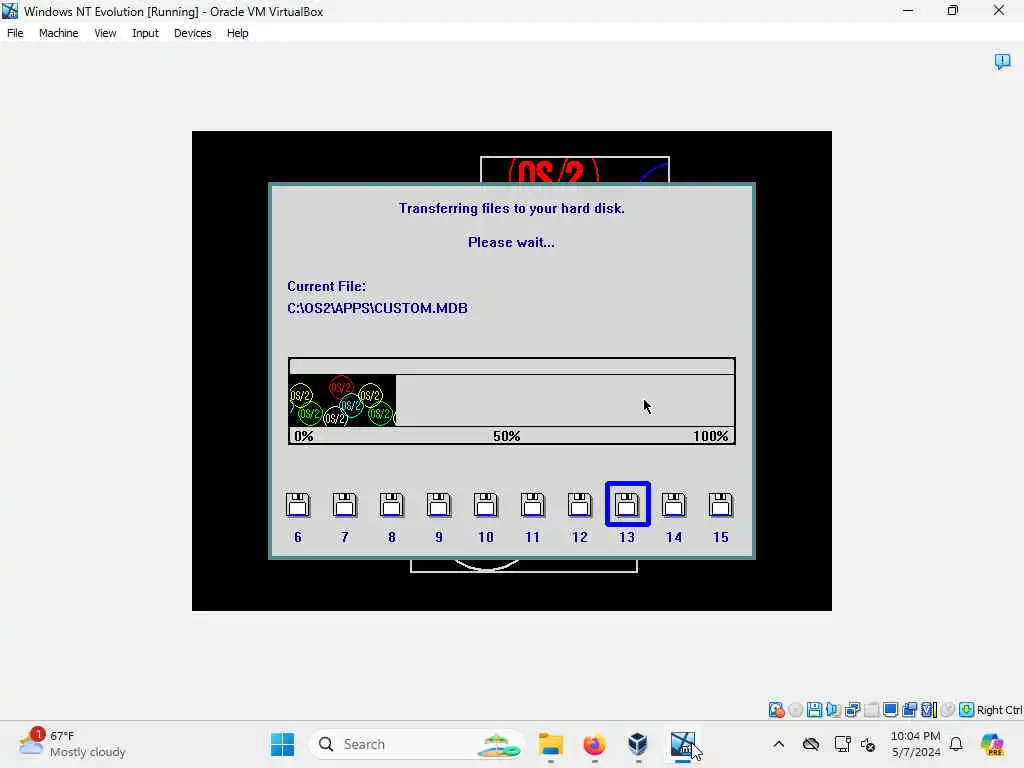
Task: Click the diskette 9 icon
Action: pos(439,505)
